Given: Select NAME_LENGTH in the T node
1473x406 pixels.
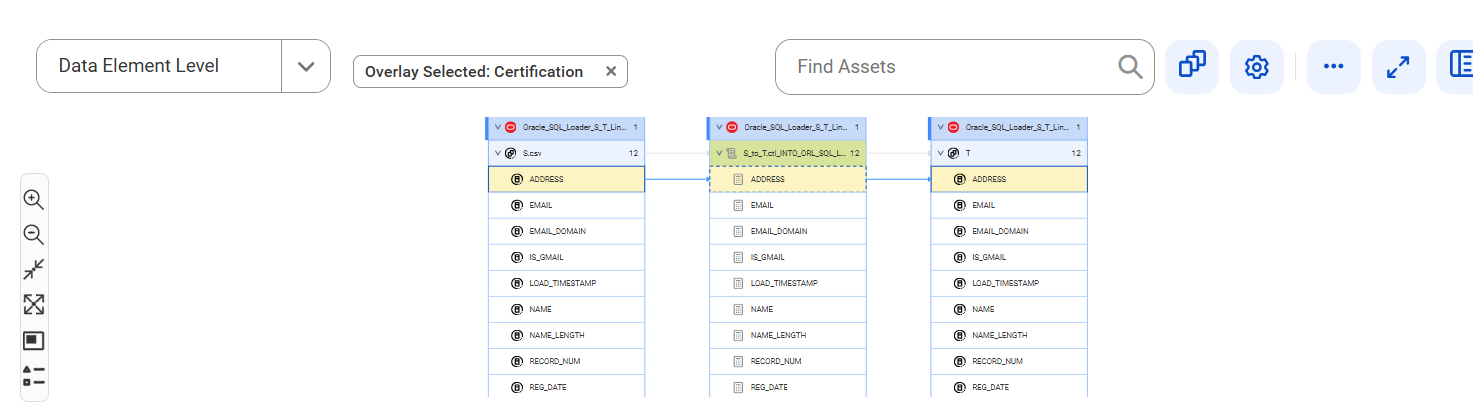Looking at the screenshot, I should [1009, 335].
